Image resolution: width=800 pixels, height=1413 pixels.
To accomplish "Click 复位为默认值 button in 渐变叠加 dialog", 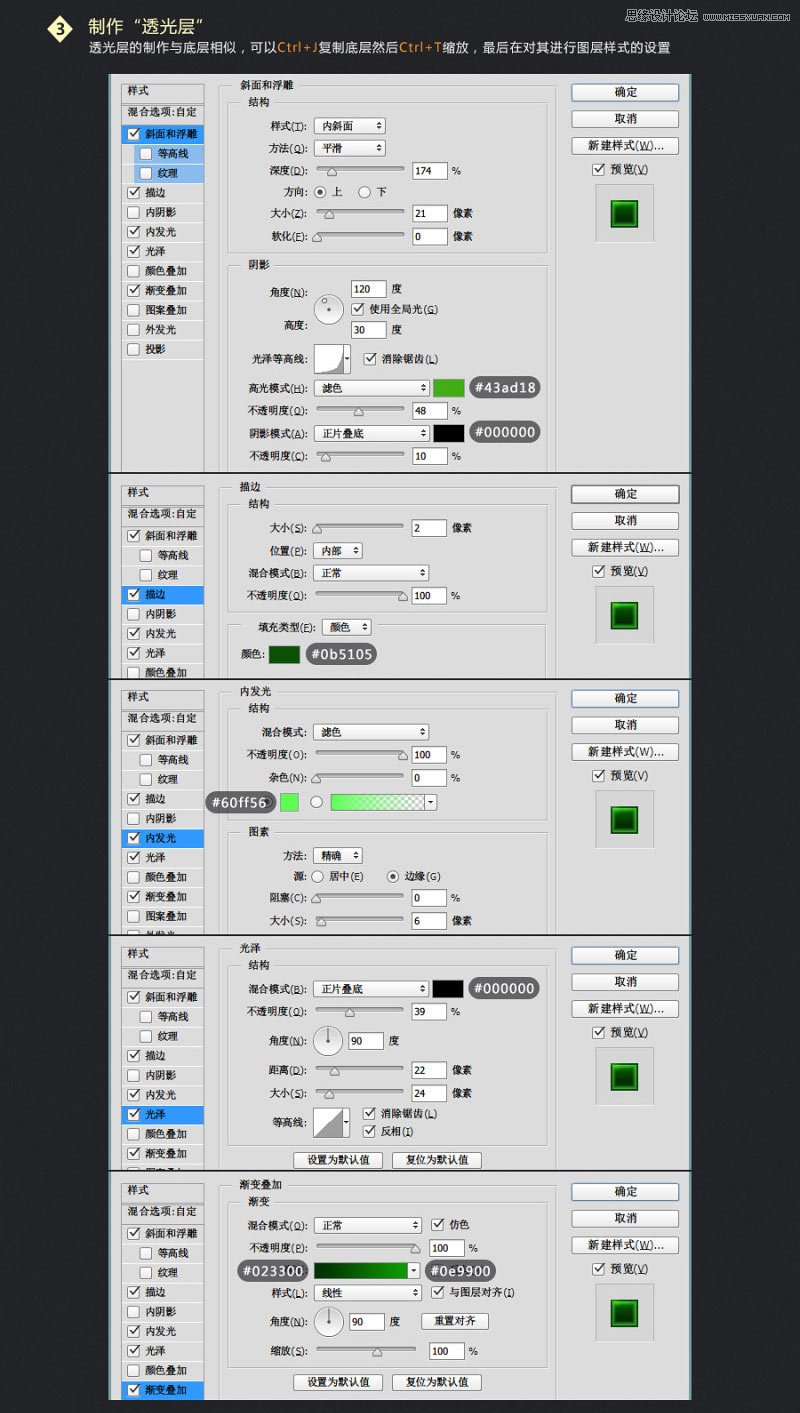I will (437, 1382).
